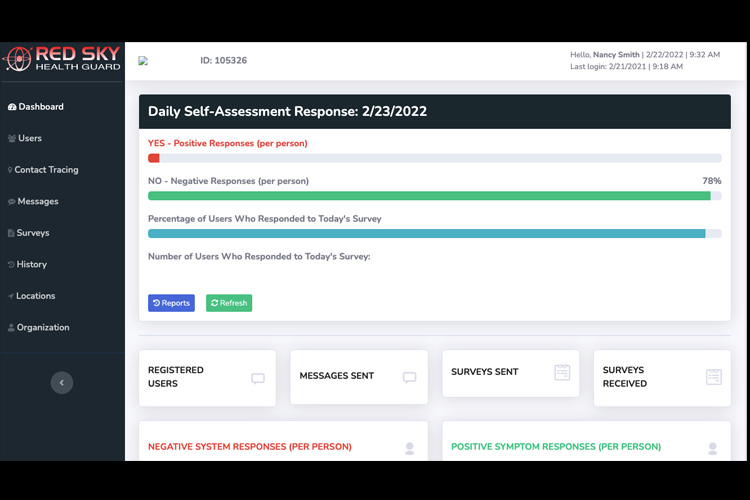Select Messages in the sidebar
The height and width of the screenshot is (500, 750).
pos(37,202)
